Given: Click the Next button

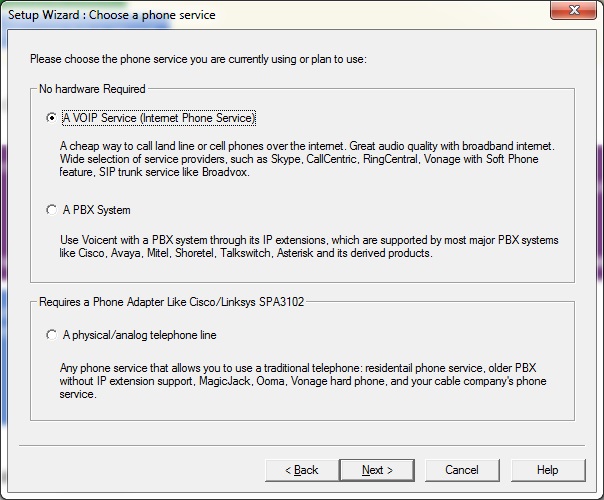Looking at the screenshot, I should [377, 470].
